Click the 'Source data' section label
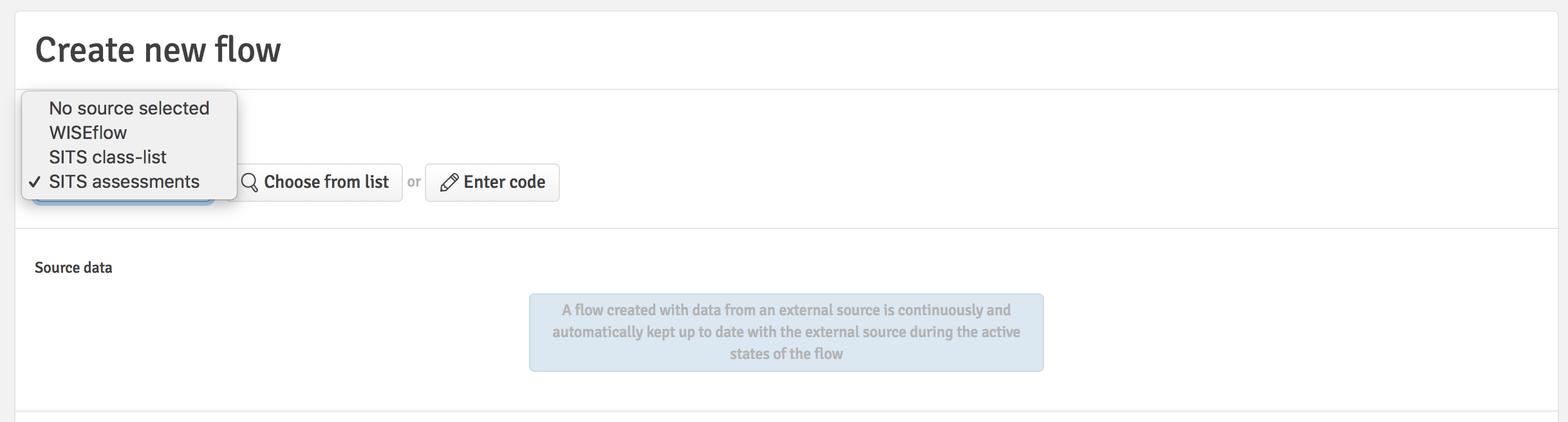Viewport: 1568px width, 422px height. coord(73,268)
